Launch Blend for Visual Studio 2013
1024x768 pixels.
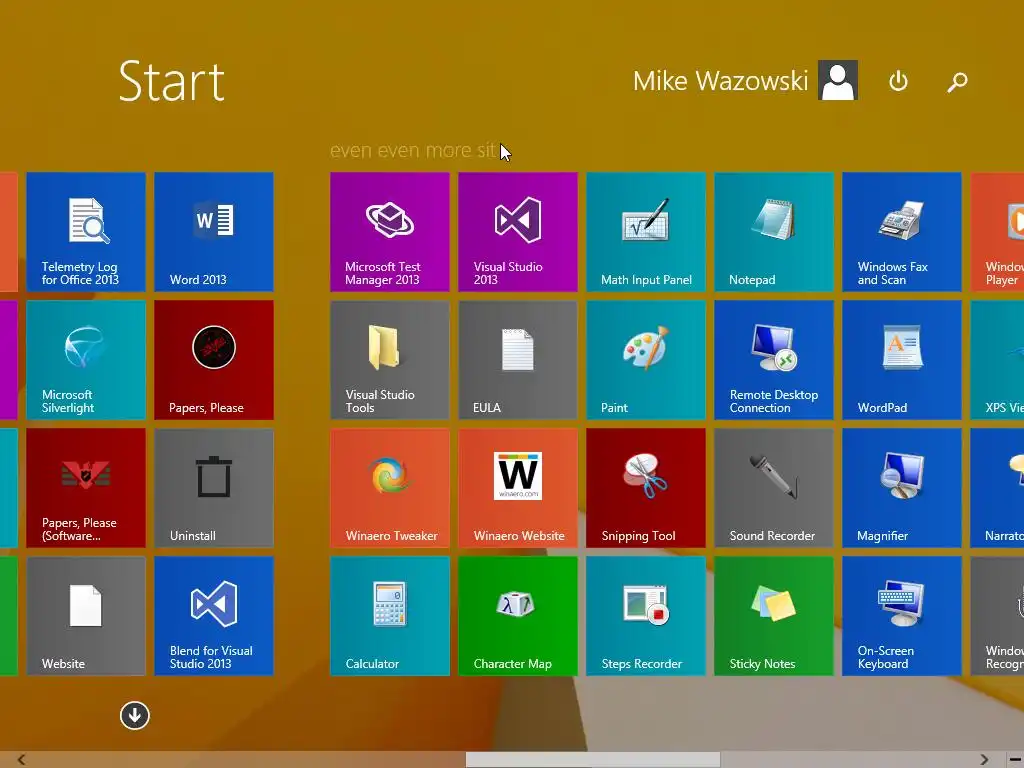(214, 616)
